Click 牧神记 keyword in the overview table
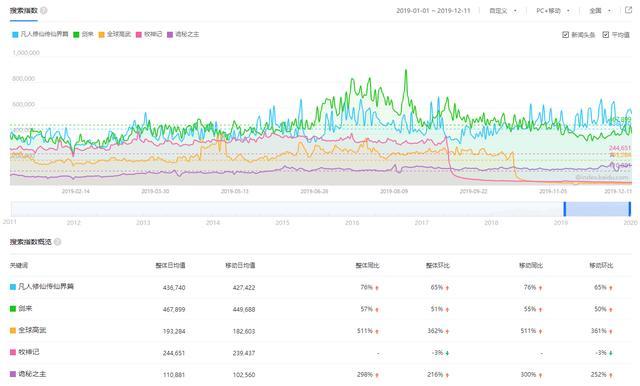 click(29, 352)
